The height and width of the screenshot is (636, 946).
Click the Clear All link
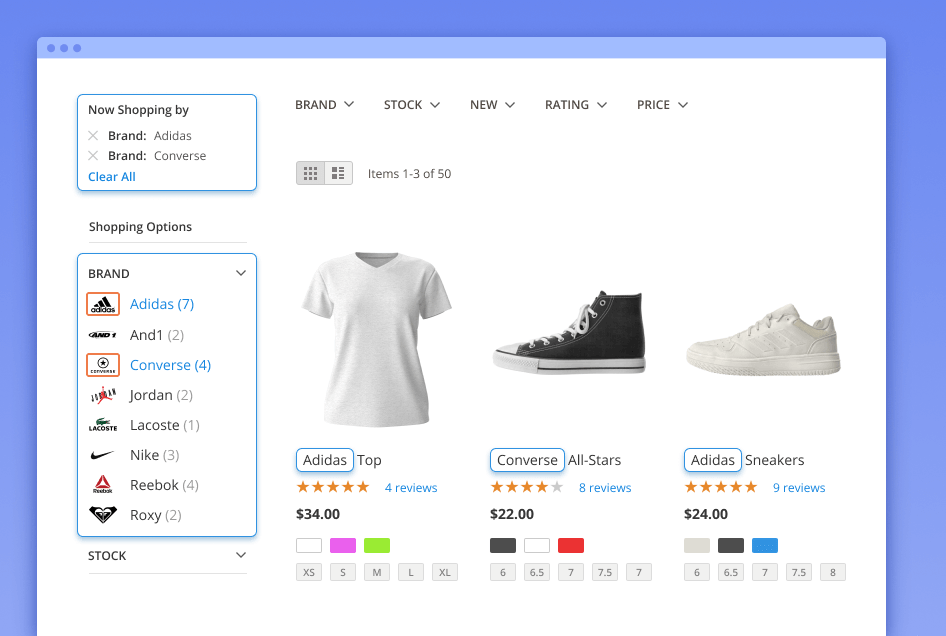pos(111,177)
